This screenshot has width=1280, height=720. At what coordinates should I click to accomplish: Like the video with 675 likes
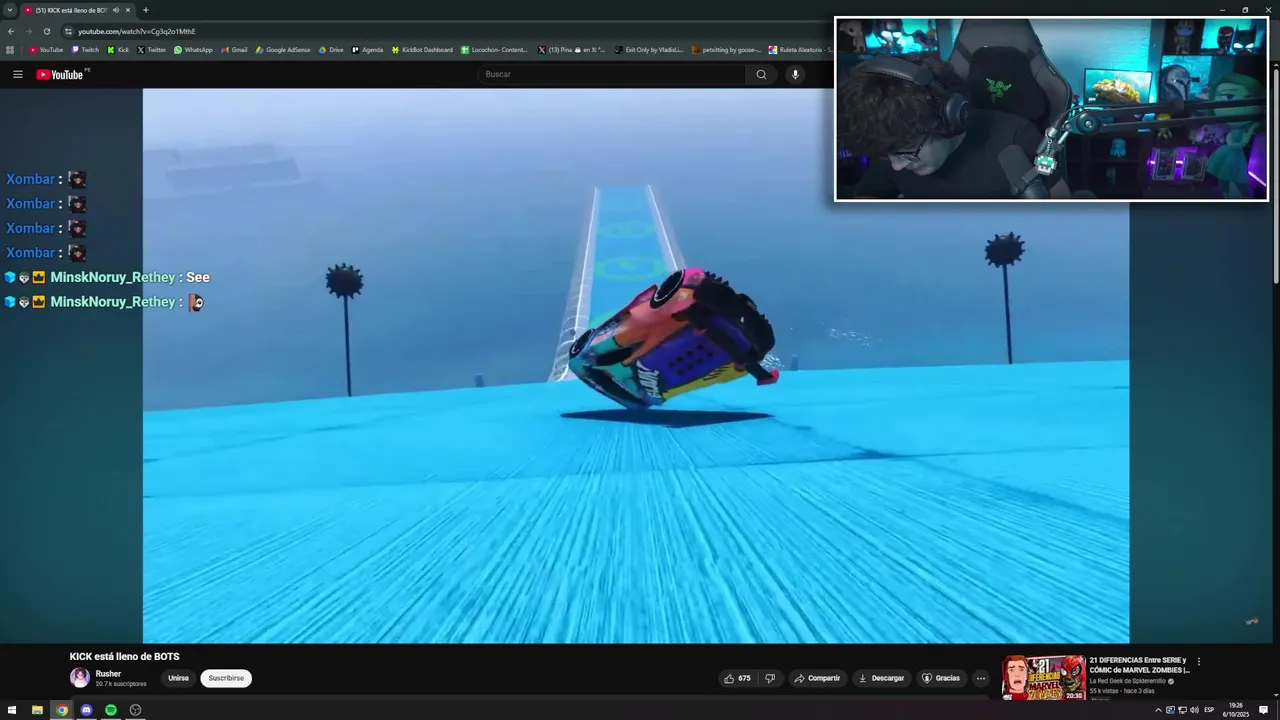pyautogui.click(x=737, y=678)
